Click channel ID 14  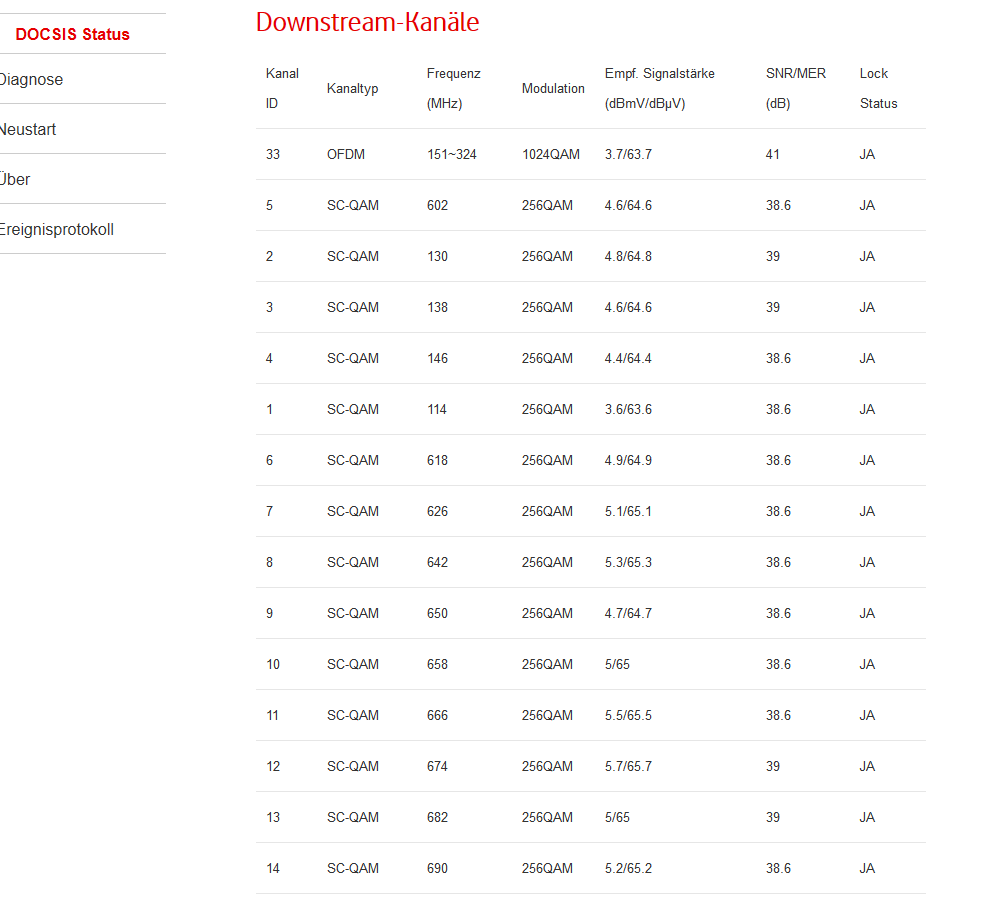(x=273, y=868)
